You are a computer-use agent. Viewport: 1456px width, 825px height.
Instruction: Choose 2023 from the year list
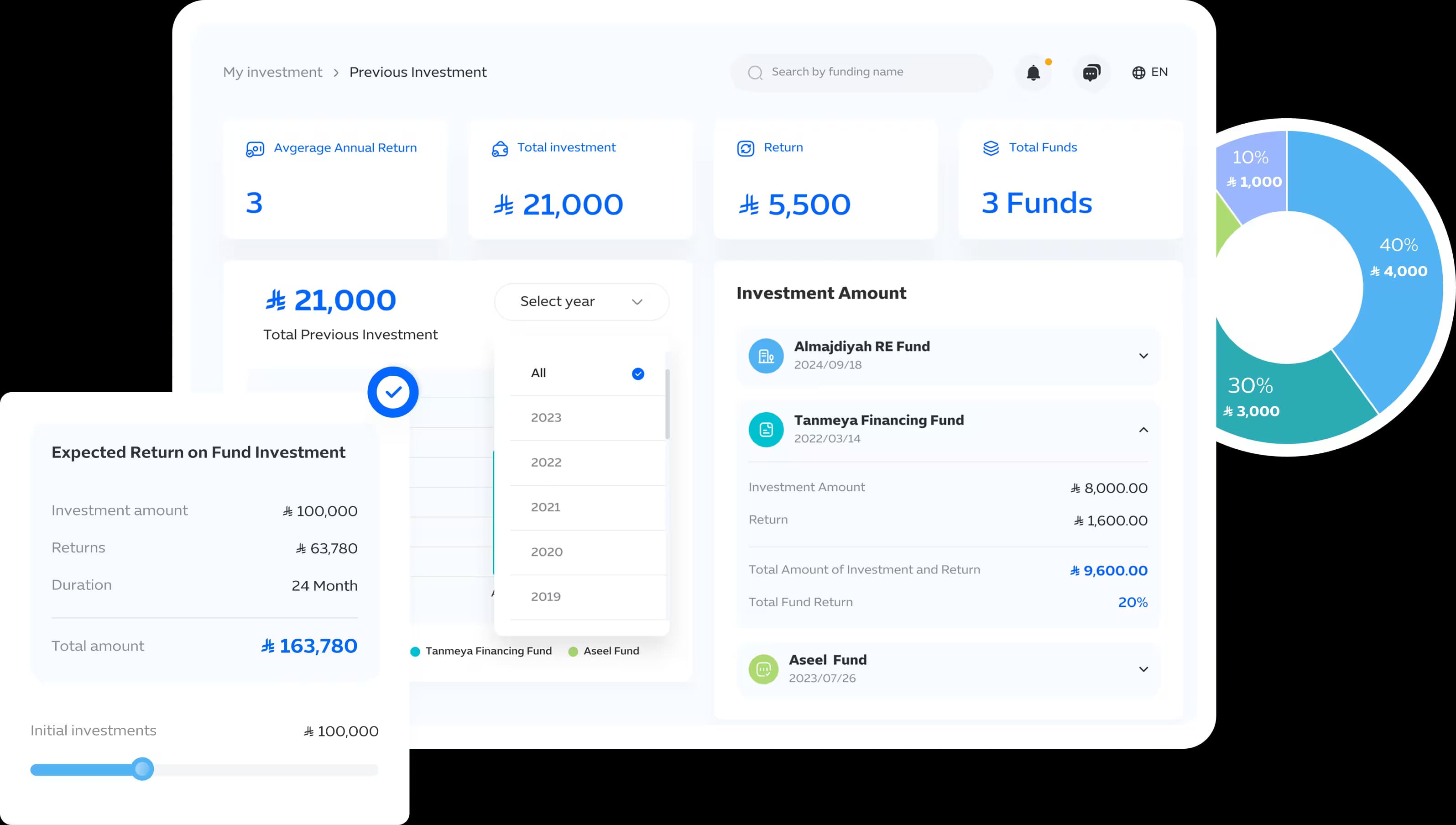[588, 418]
